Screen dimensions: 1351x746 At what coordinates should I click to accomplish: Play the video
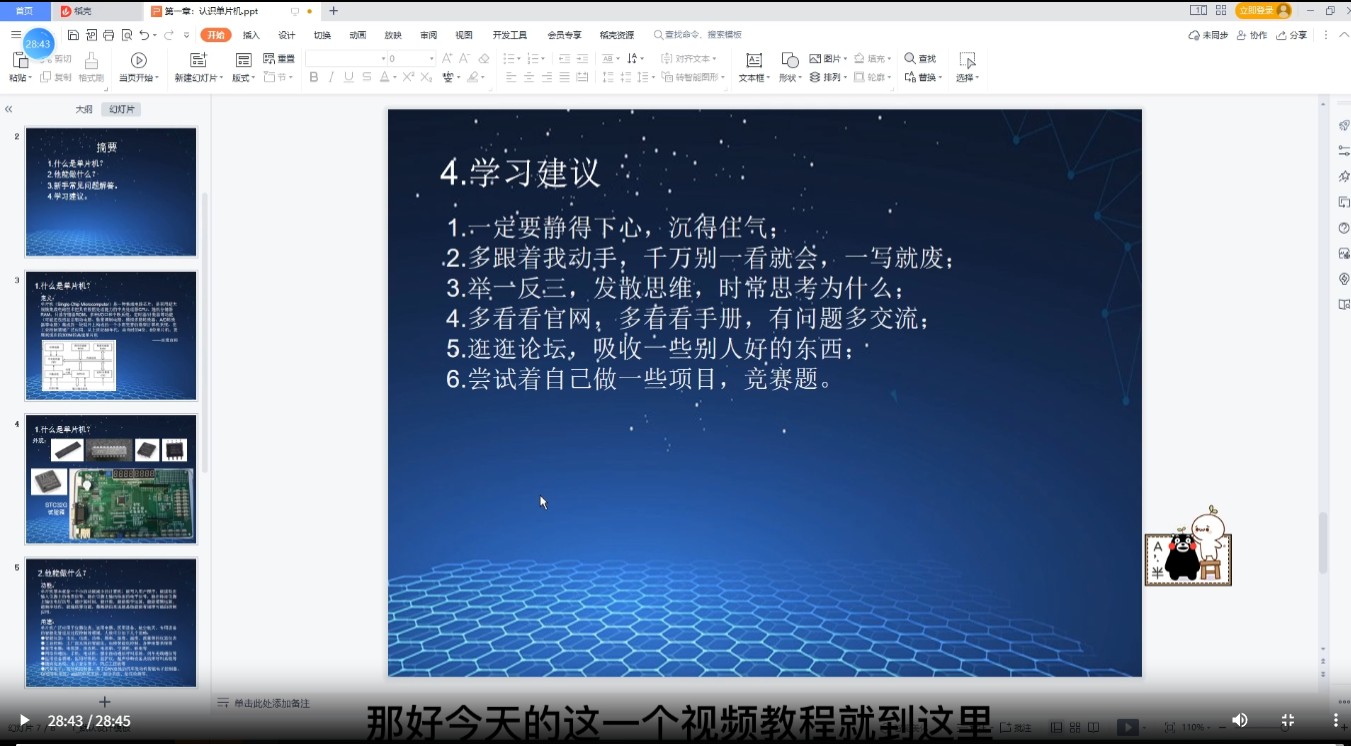[x=24, y=720]
